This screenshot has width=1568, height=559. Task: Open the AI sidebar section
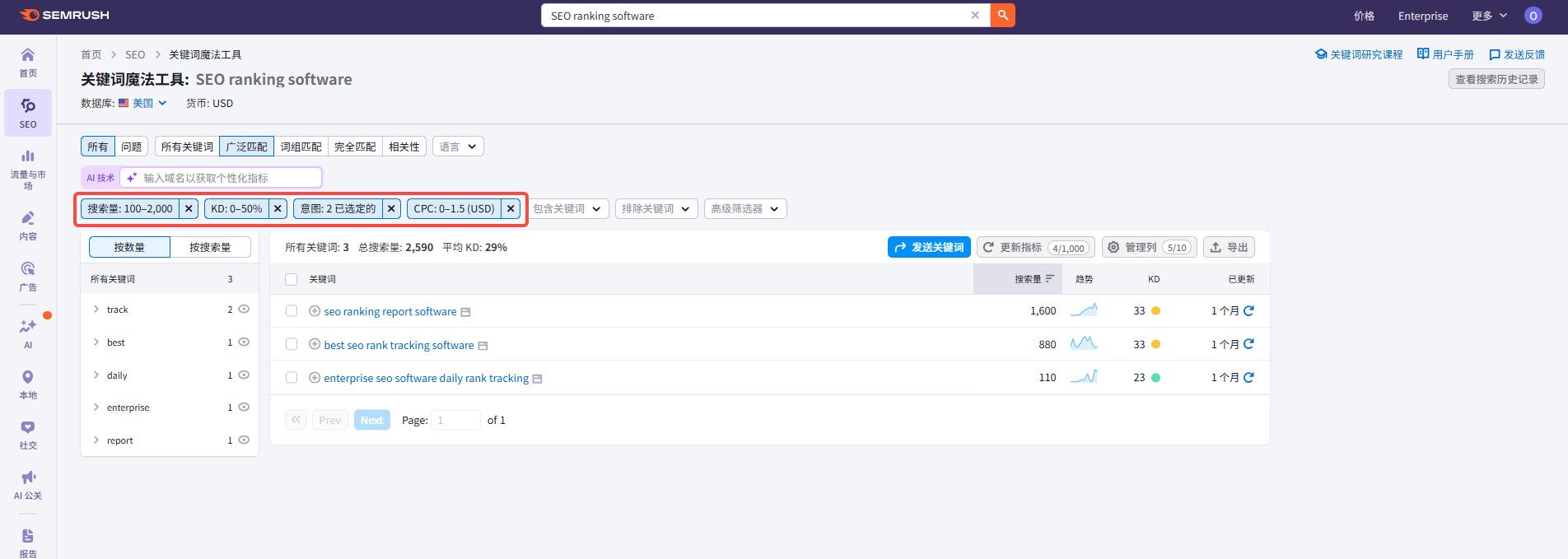coord(28,333)
